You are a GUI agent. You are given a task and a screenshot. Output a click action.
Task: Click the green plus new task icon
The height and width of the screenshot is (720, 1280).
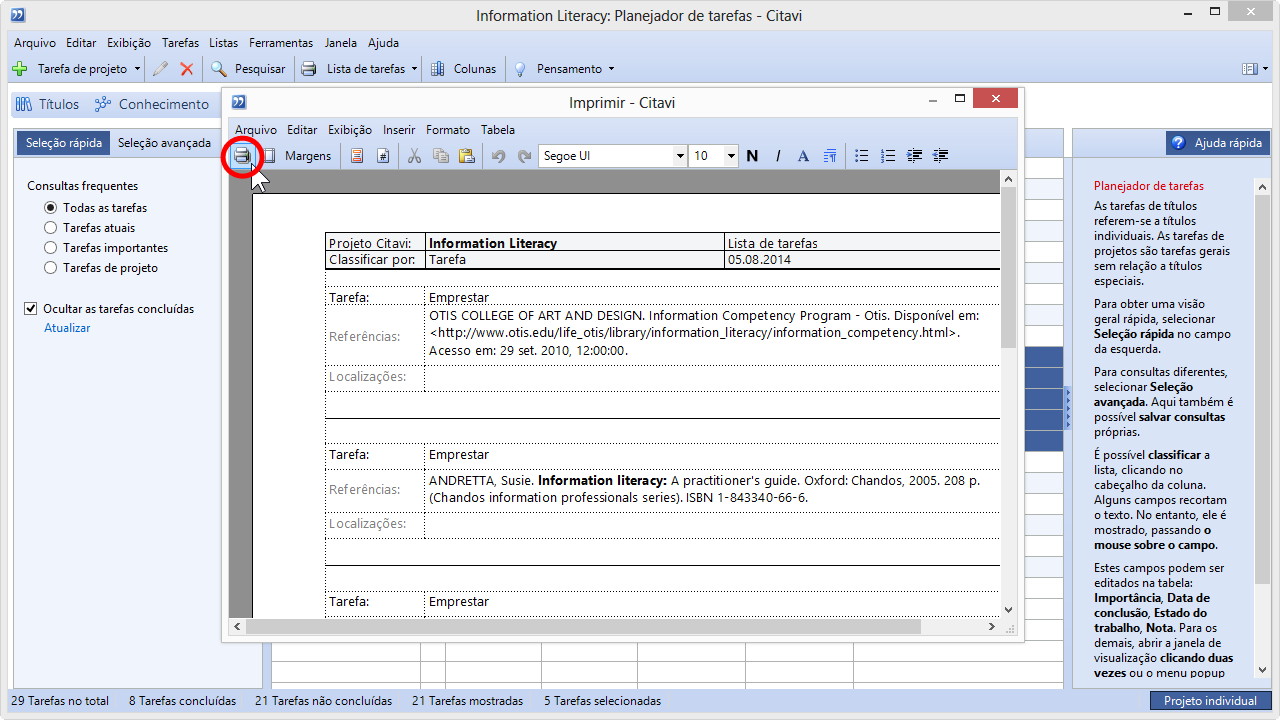(x=19, y=69)
